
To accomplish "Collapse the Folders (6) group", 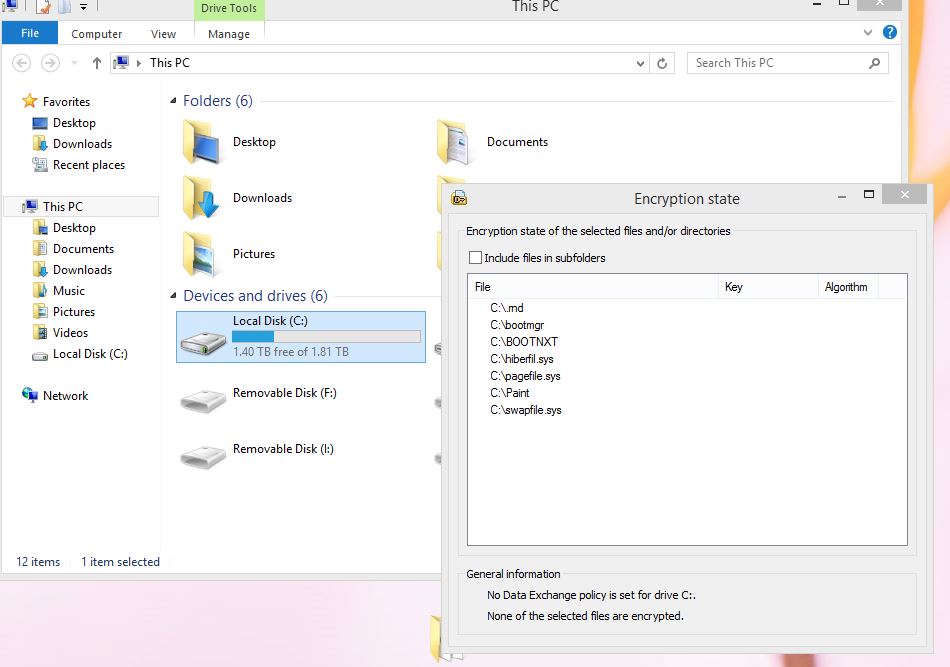I will pos(173,101).
